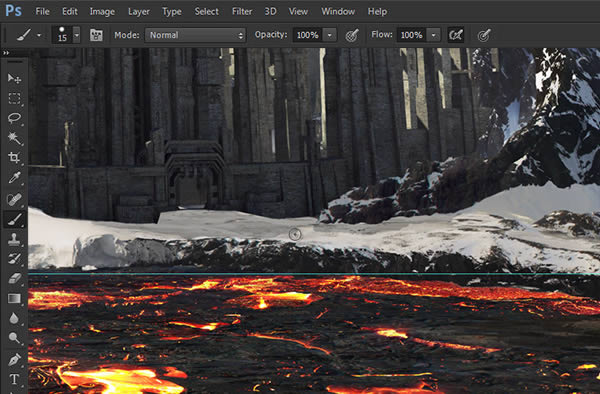Select the Crop tool

(x=14, y=158)
